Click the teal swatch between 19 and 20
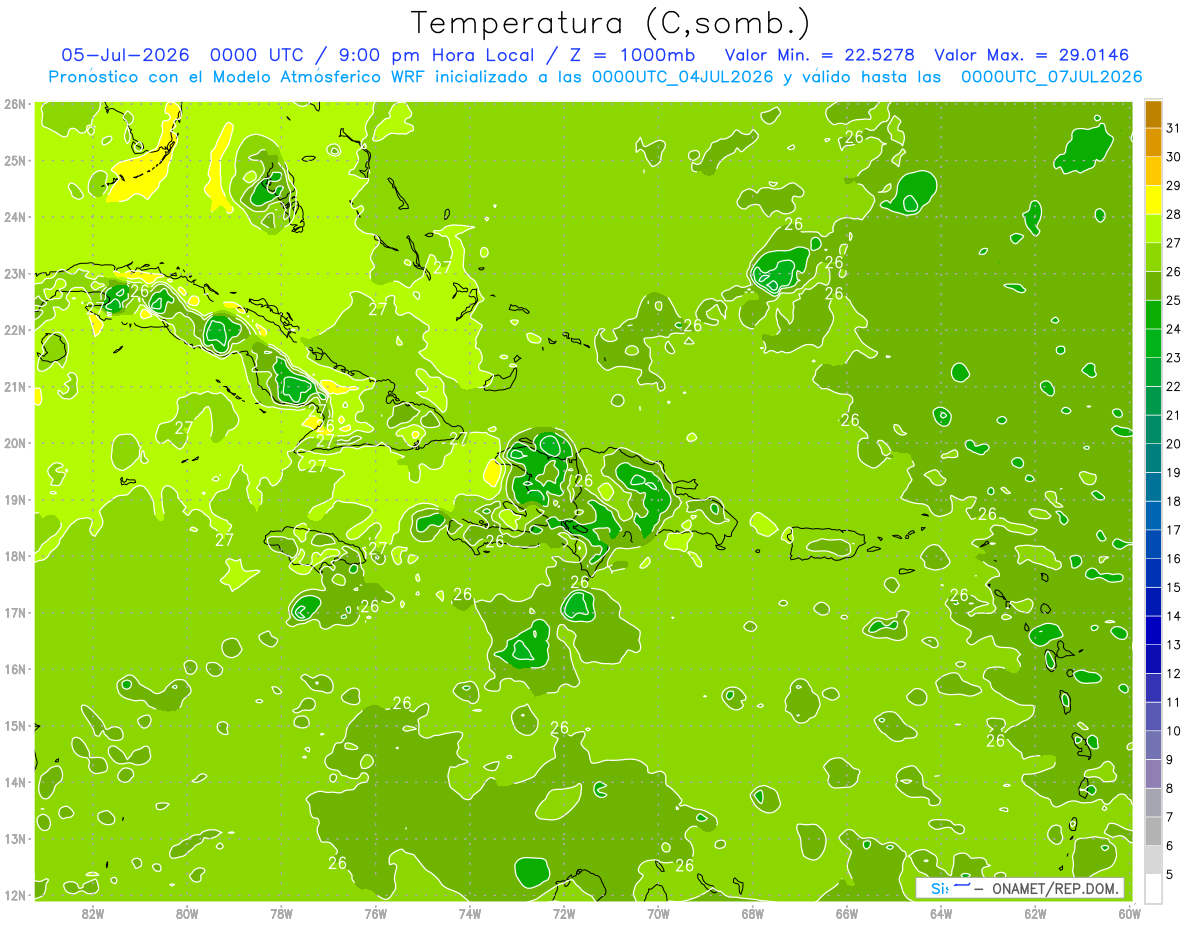 1153,458
